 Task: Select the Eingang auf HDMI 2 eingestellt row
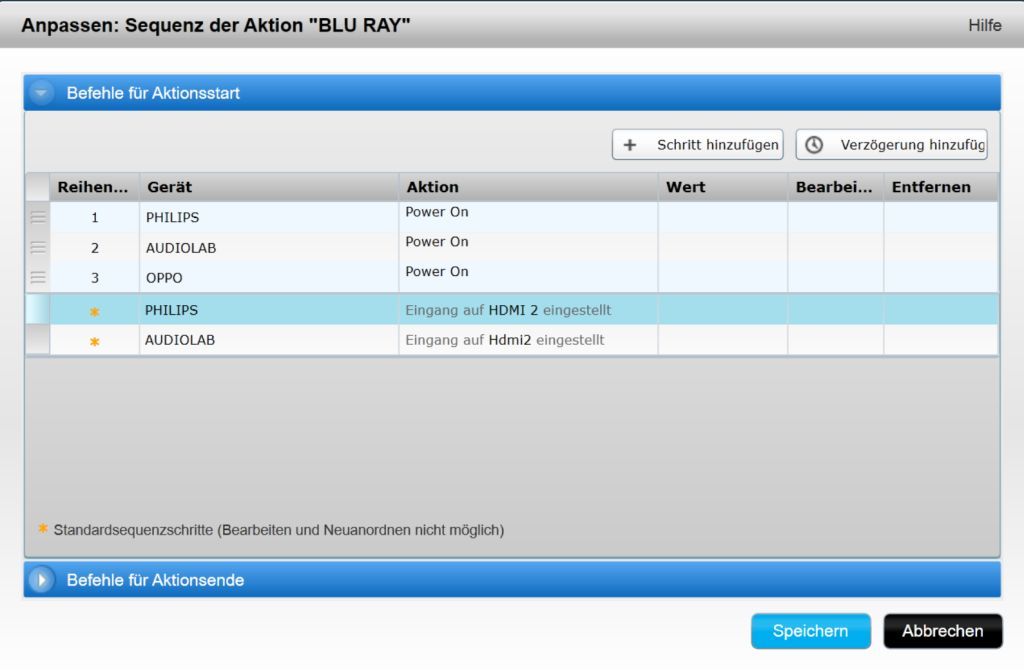tap(508, 310)
